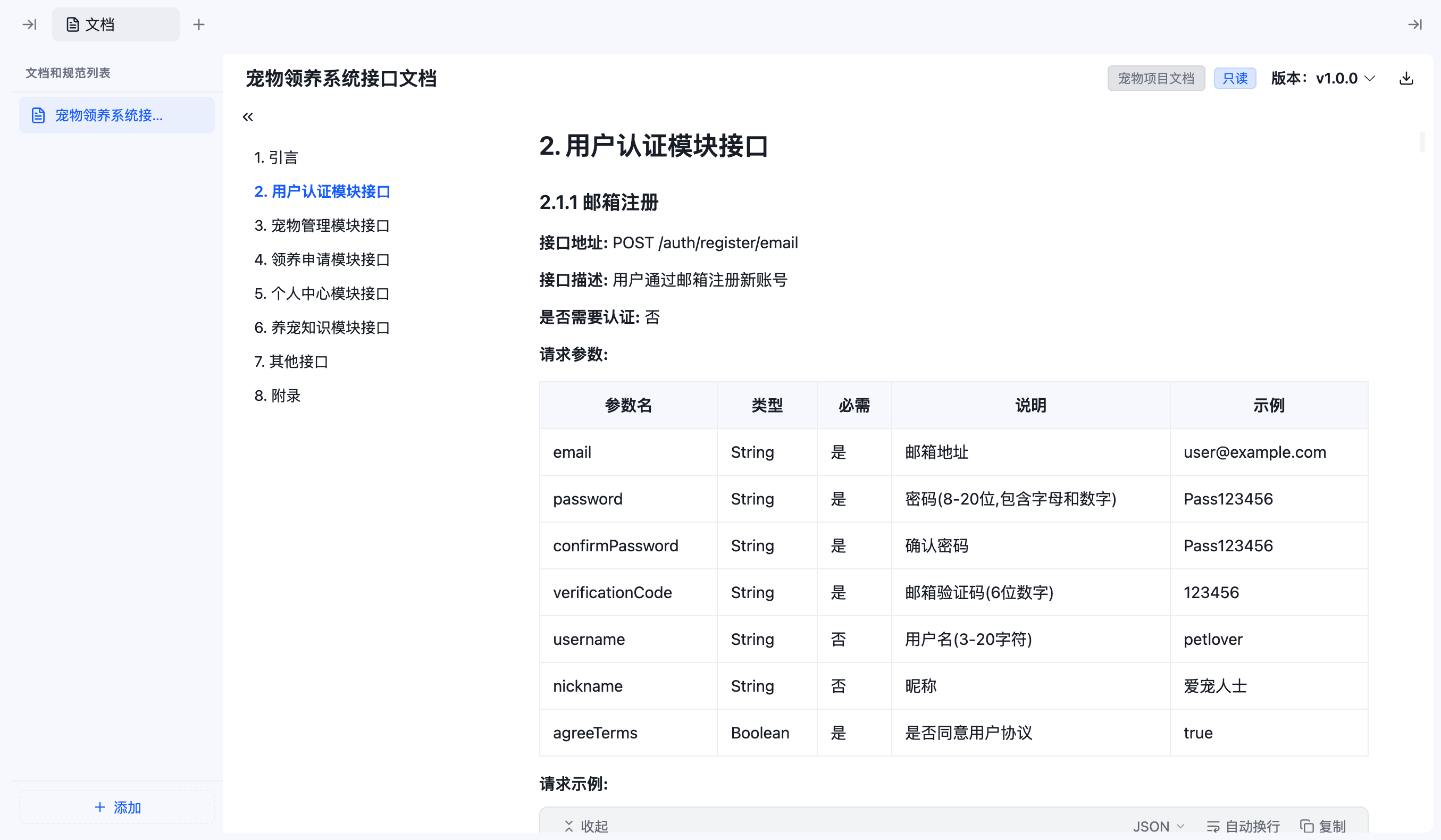Go to section 1. 引言
The height and width of the screenshot is (840, 1441).
click(x=276, y=157)
